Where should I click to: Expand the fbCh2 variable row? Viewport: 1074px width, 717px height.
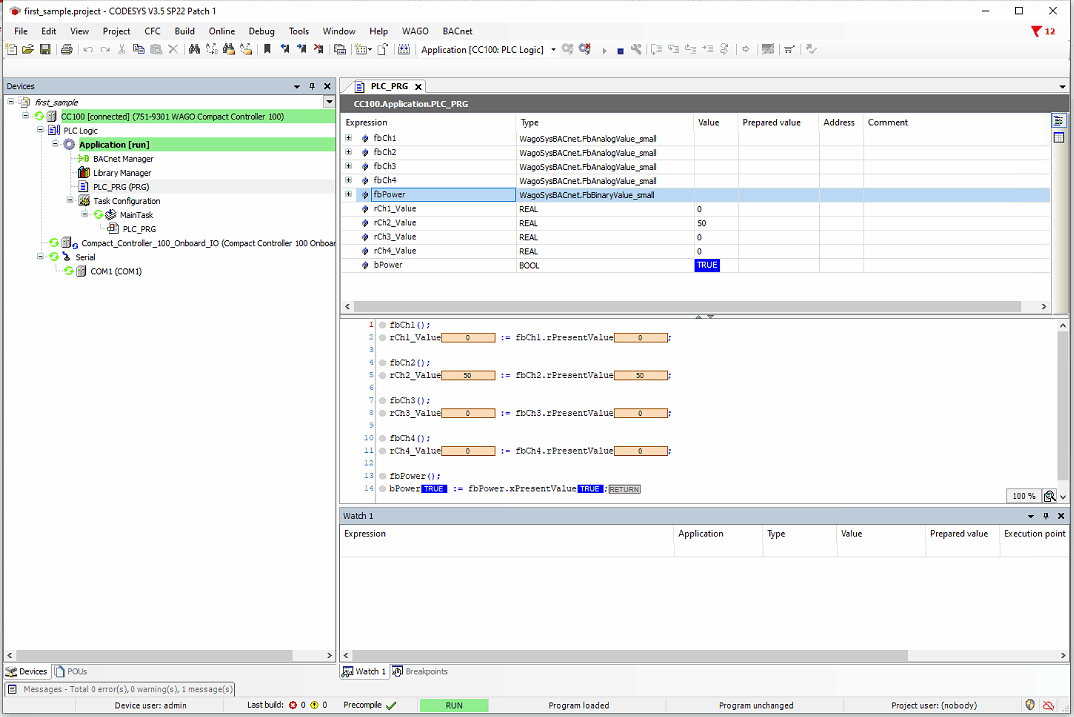[x=349, y=152]
